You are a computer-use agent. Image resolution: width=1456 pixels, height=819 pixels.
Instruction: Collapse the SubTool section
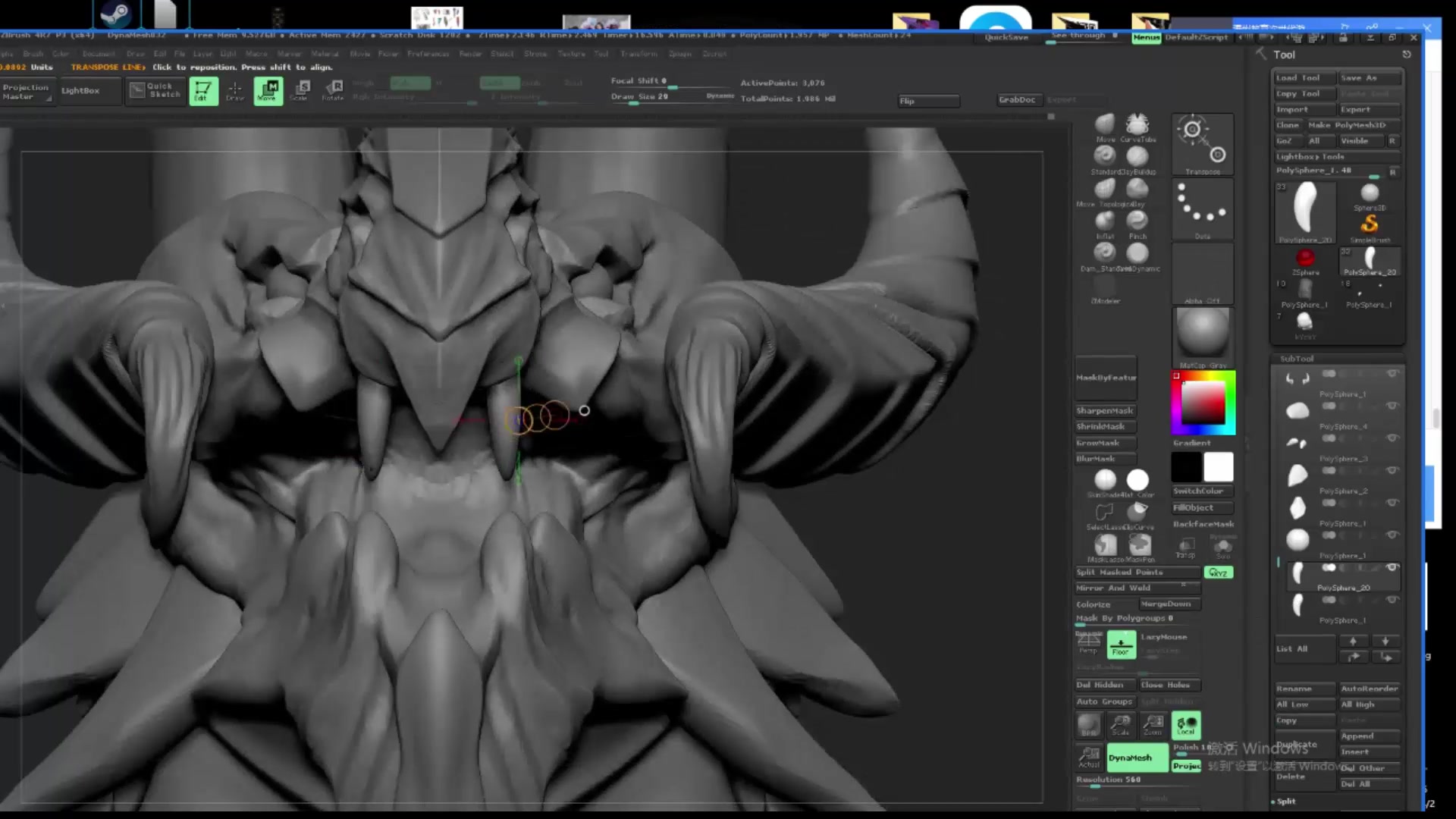(x=1296, y=359)
